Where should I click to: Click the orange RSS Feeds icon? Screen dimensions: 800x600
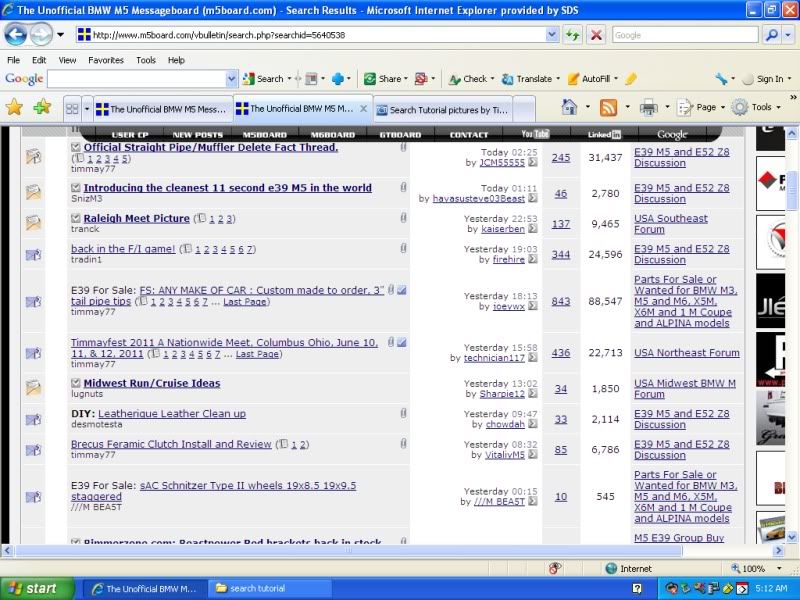608,108
